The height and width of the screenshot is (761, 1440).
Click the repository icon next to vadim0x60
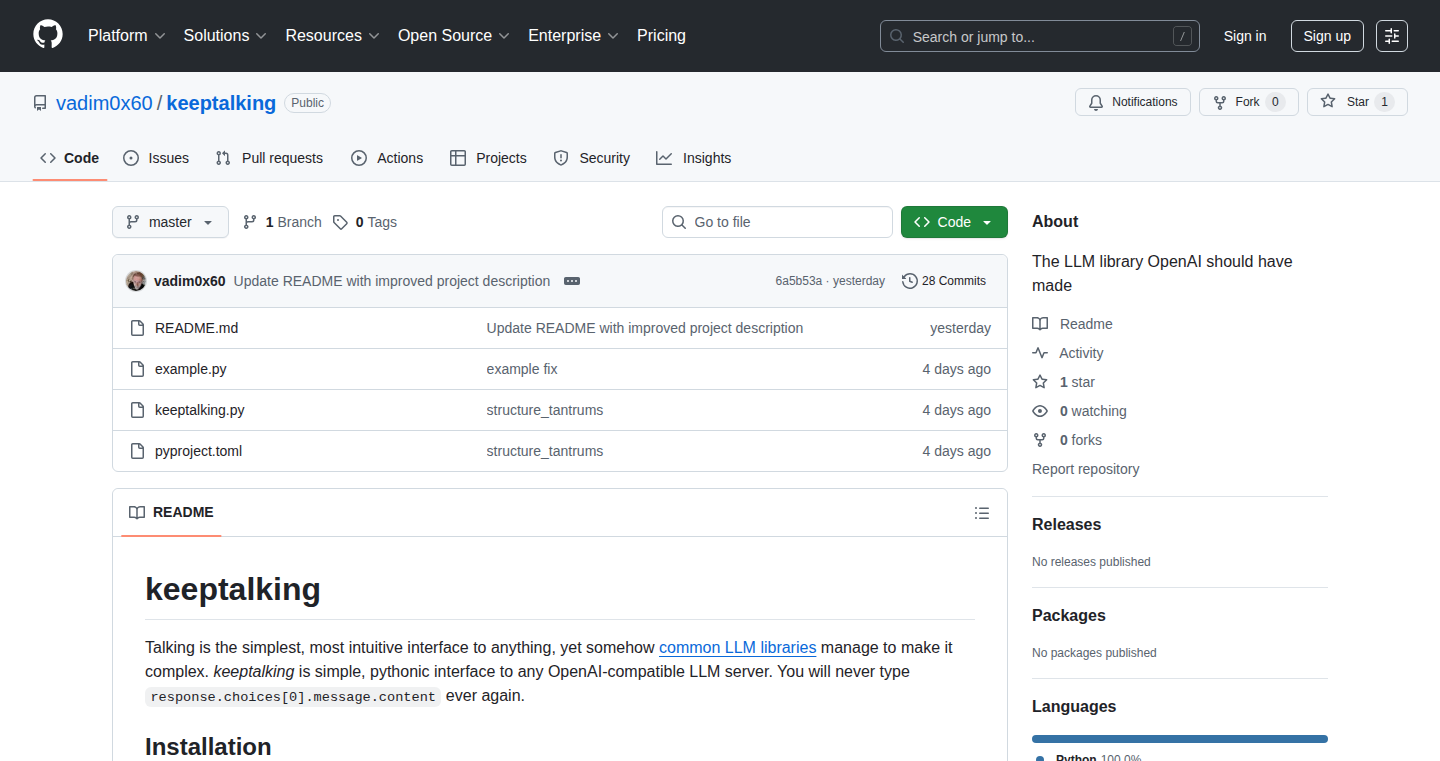tap(40, 103)
